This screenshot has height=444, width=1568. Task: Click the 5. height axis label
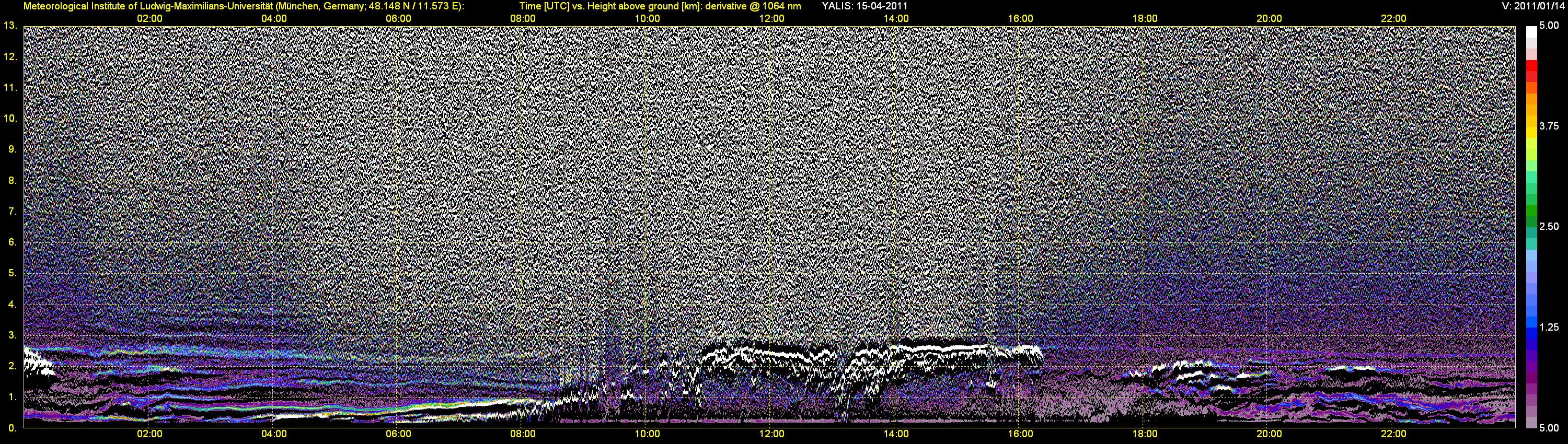click(x=12, y=273)
